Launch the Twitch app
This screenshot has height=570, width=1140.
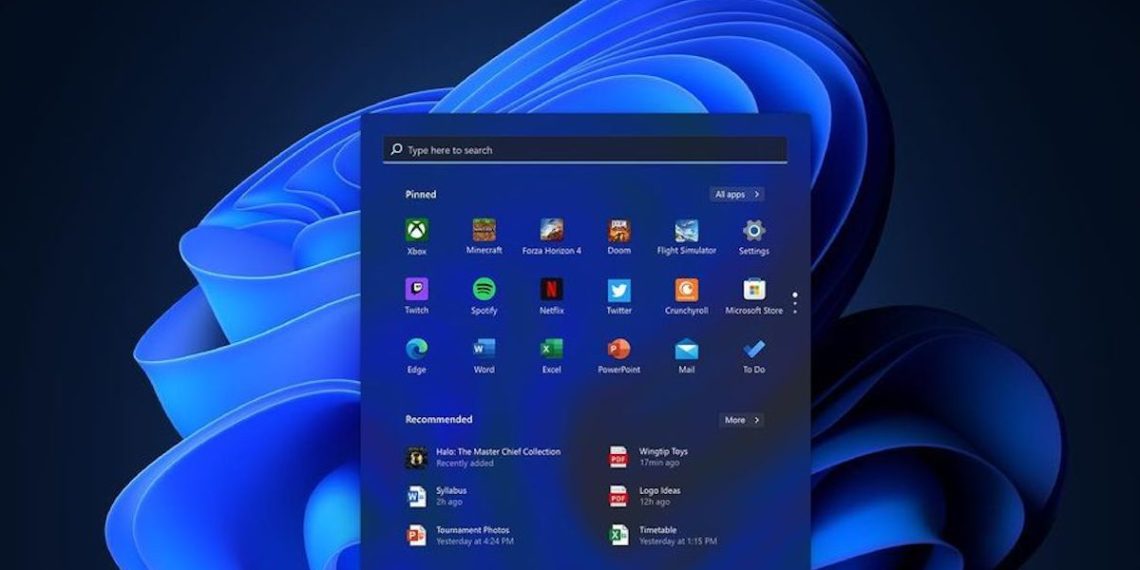(x=417, y=289)
